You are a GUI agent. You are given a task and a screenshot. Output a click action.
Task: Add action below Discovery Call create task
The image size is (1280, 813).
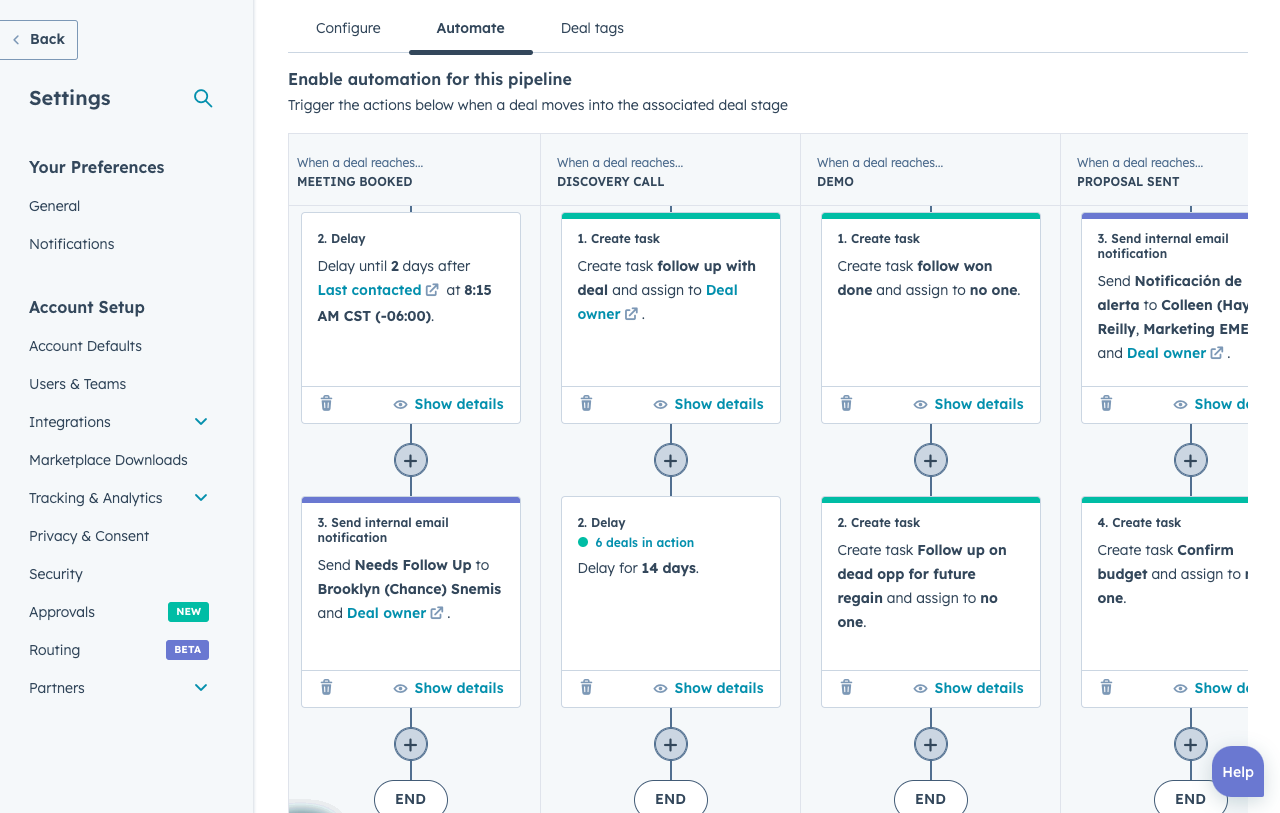670,460
